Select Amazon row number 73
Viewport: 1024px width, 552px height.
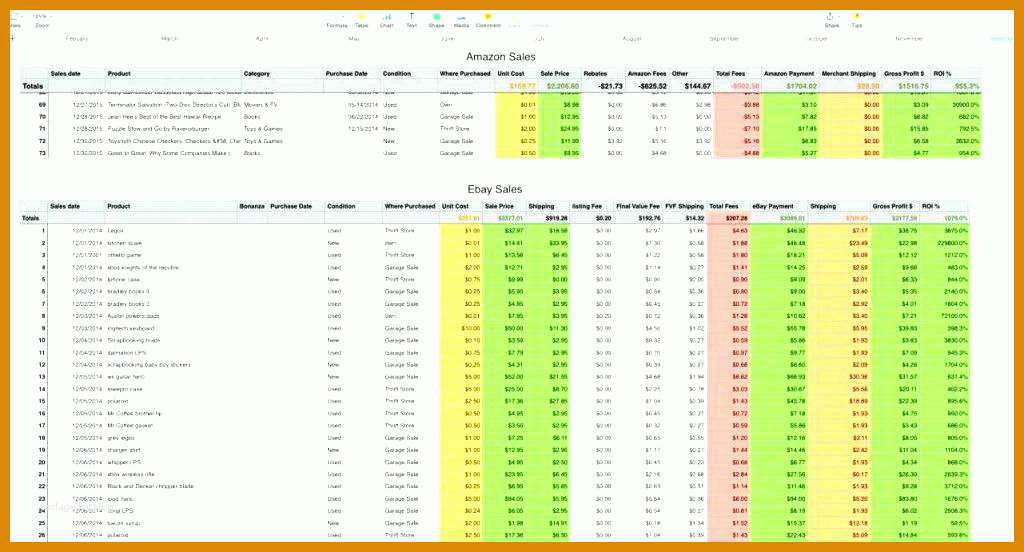[42, 153]
